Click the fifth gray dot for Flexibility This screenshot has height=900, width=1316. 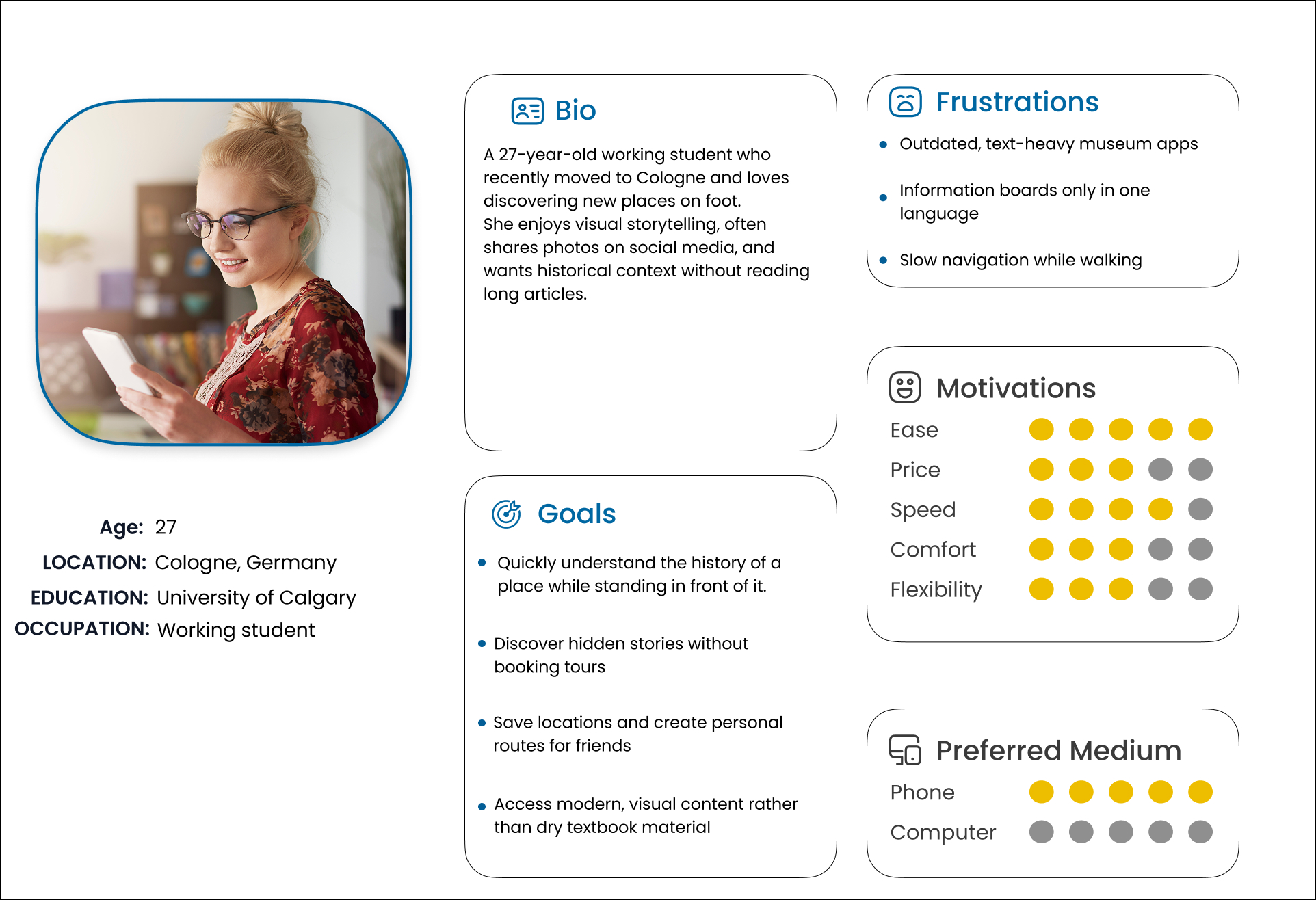click(1200, 589)
